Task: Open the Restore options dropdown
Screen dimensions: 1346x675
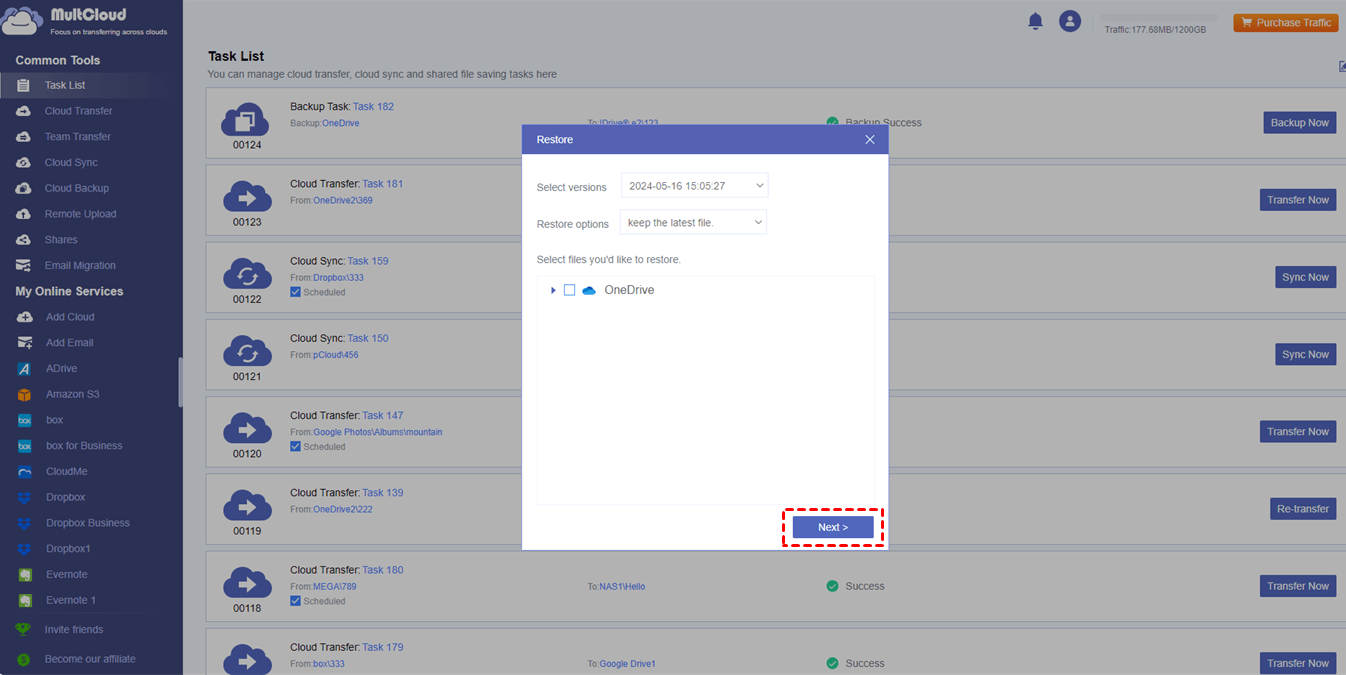Action: 694,222
